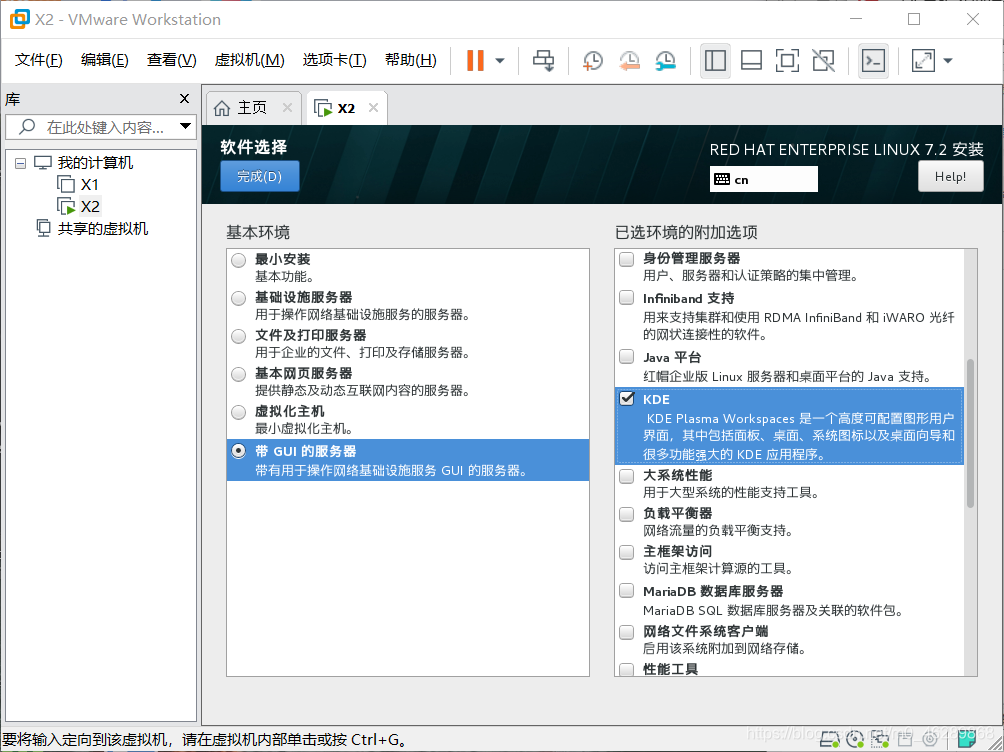Open the snapshot manager wrench-clock icon
Viewport: 1004px width, 752px height.
coord(666,61)
